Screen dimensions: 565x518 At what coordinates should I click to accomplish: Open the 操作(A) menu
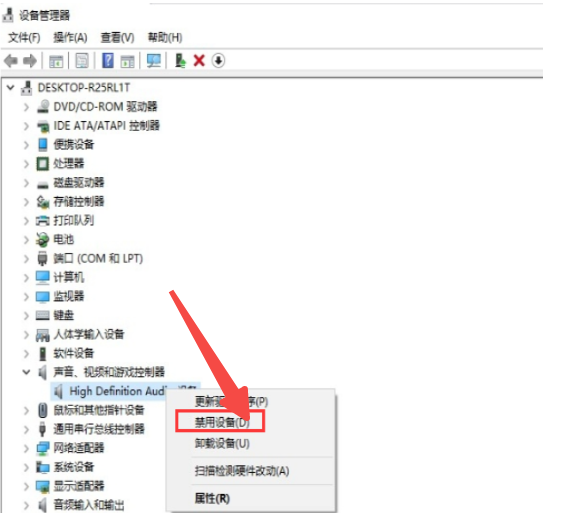pos(70,37)
